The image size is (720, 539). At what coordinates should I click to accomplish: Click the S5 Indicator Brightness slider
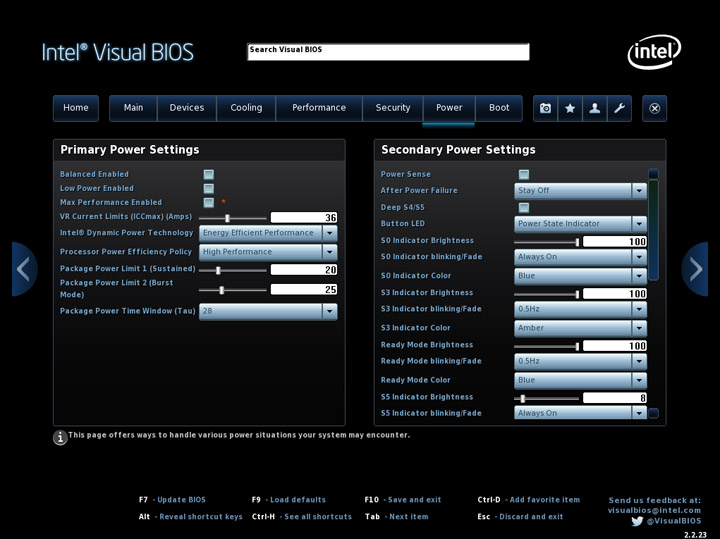[547, 399]
